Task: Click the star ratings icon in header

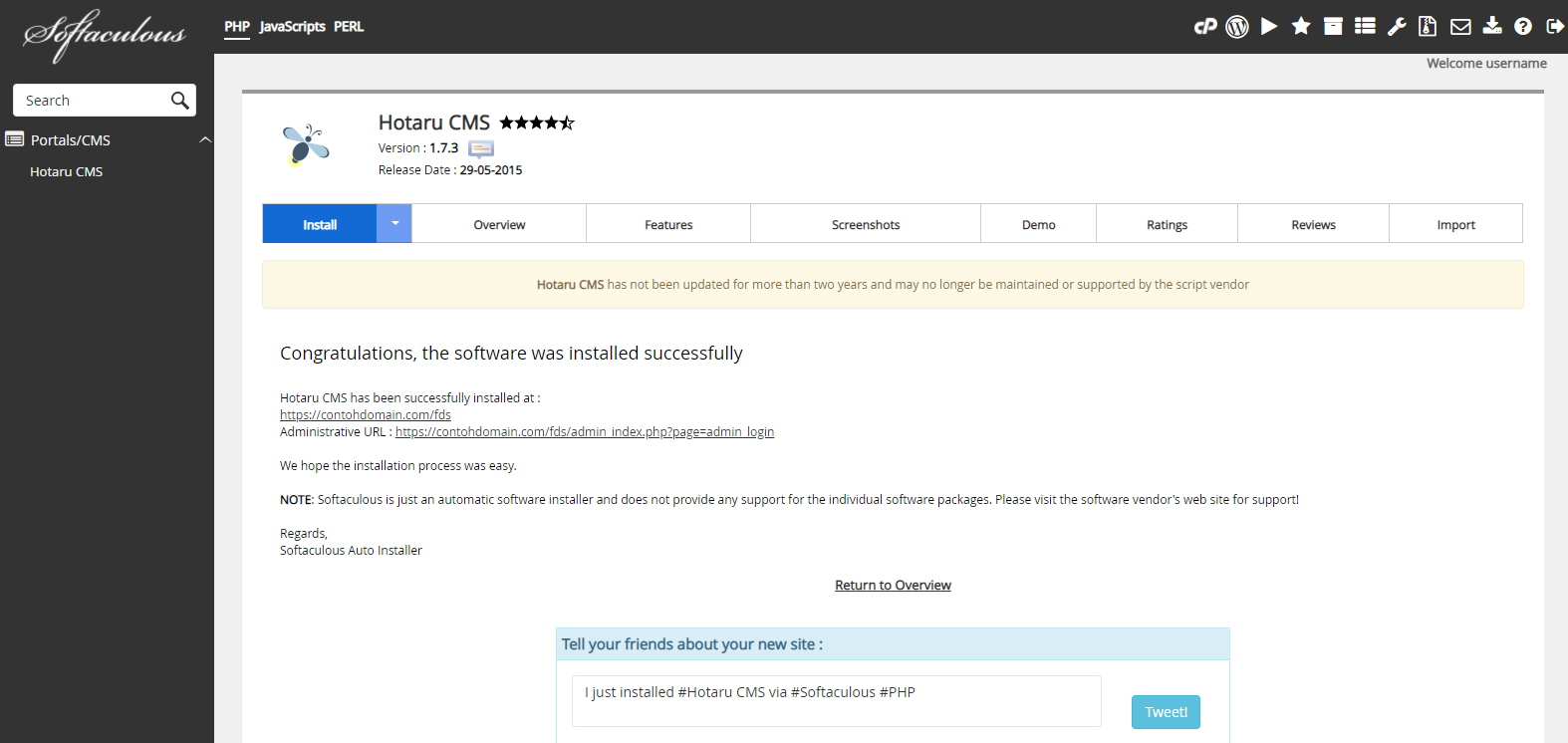Action: click(x=1301, y=27)
